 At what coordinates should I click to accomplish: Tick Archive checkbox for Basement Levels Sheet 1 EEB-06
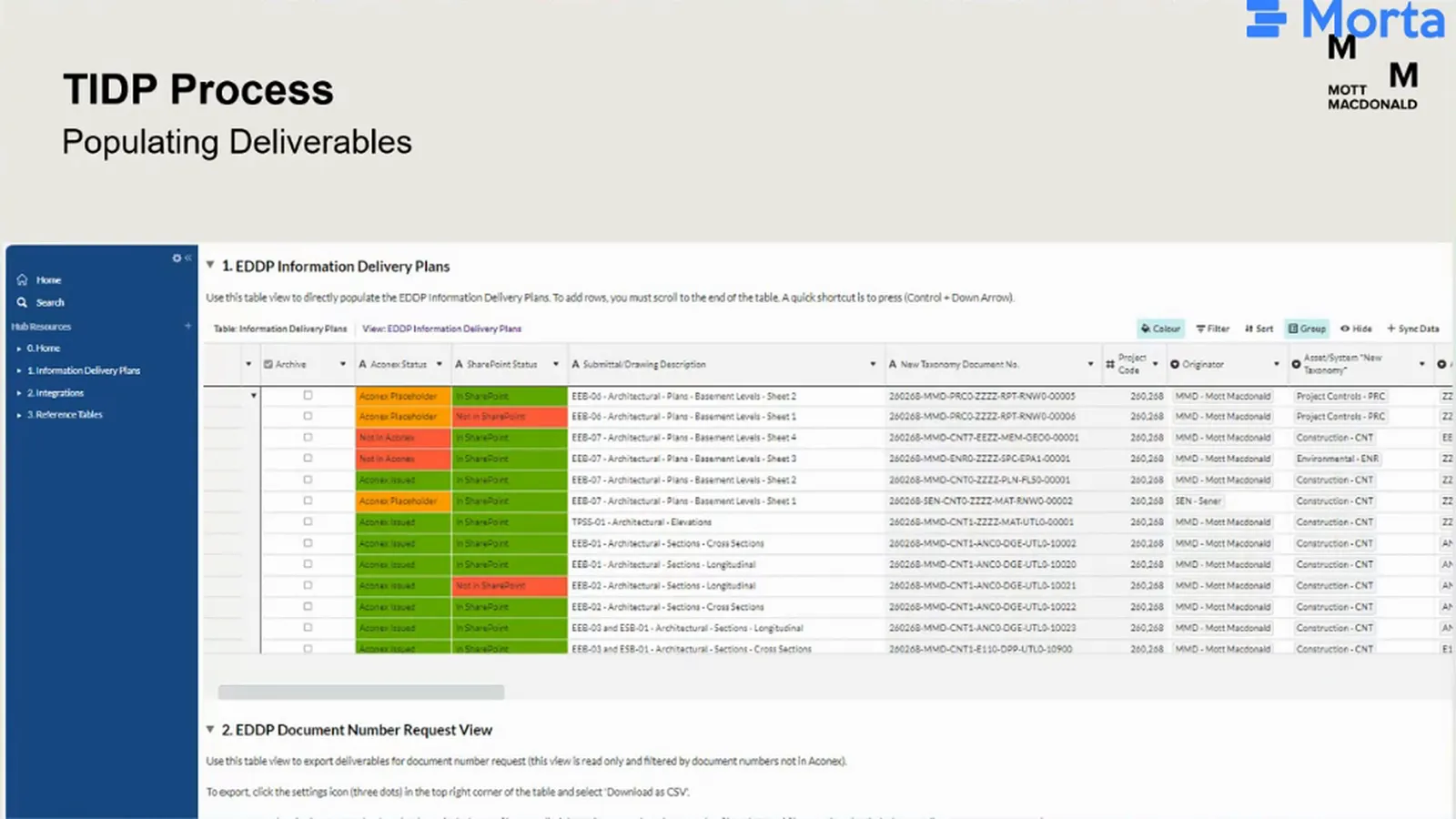coord(308,416)
